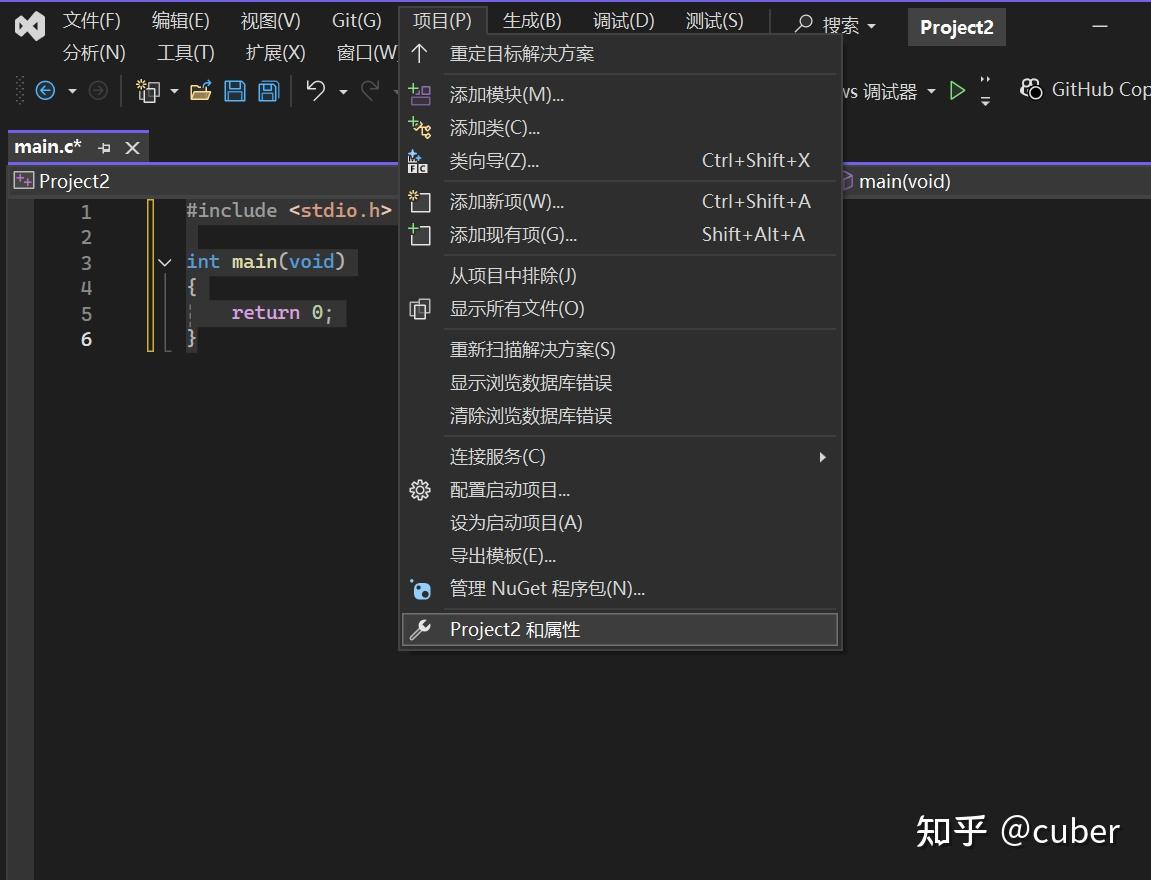Open the 调试(D) menu
Screen dimensions: 1151x880
click(x=624, y=21)
